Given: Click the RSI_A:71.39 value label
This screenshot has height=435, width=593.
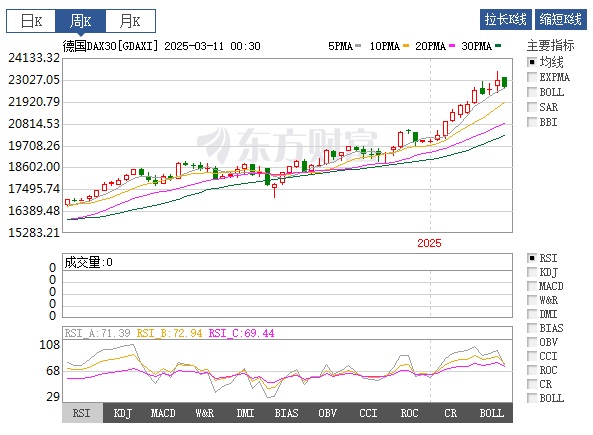Looking at the screenshot, I should pyautogui.click(x=97, y=333).
